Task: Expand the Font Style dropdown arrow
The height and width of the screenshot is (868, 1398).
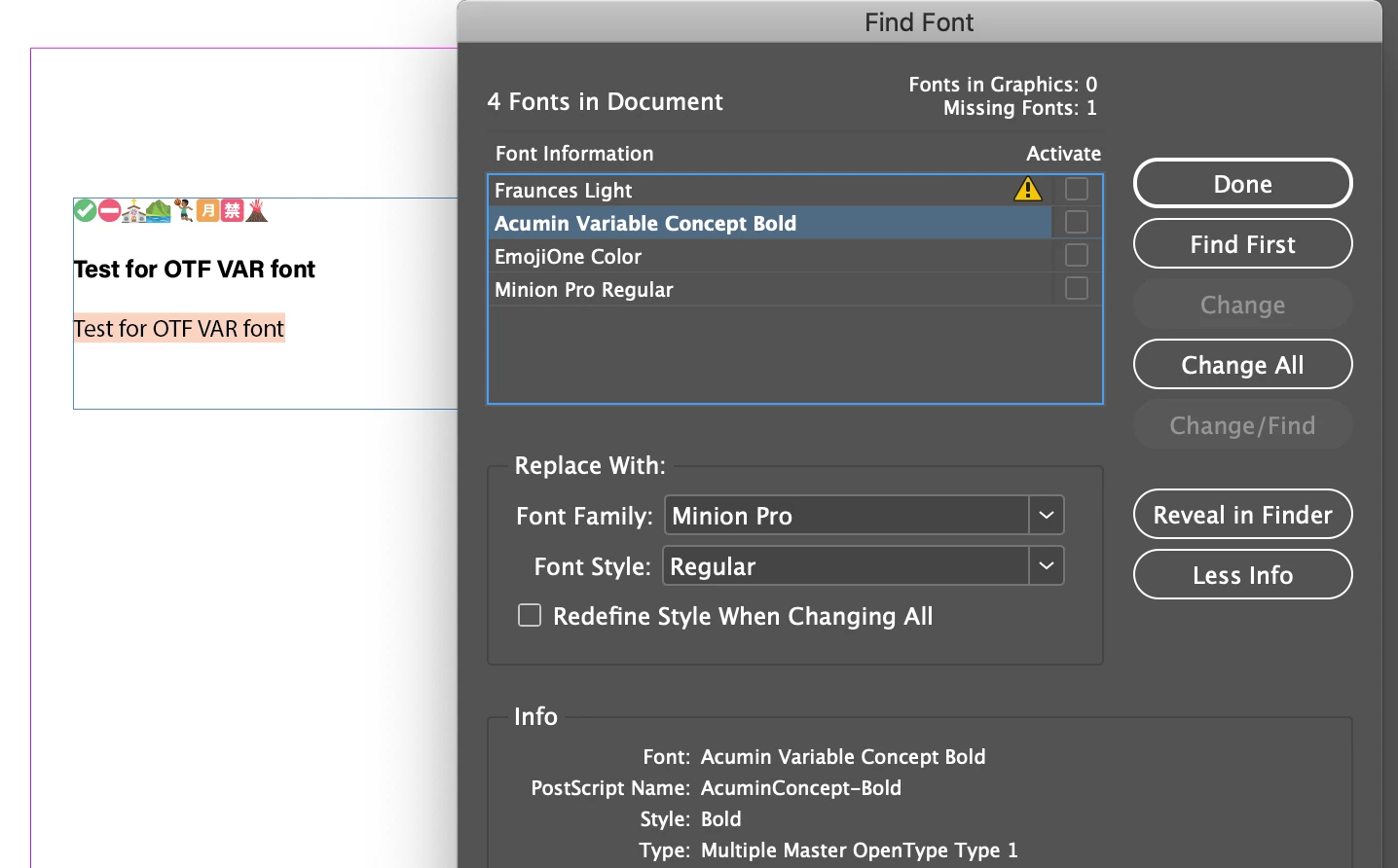Action: (1047, 565)
